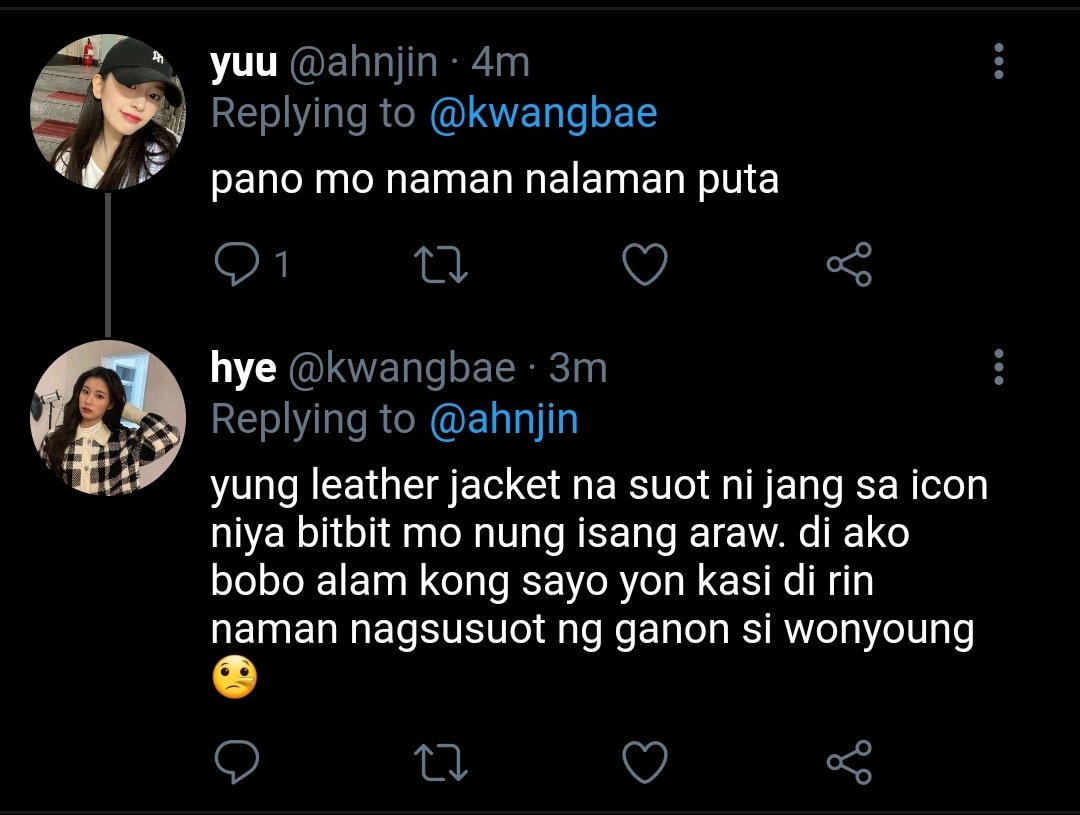Like hye's tweet with heart icon
This screenshot has width=1080, height=815.
(x=645, y=762)
